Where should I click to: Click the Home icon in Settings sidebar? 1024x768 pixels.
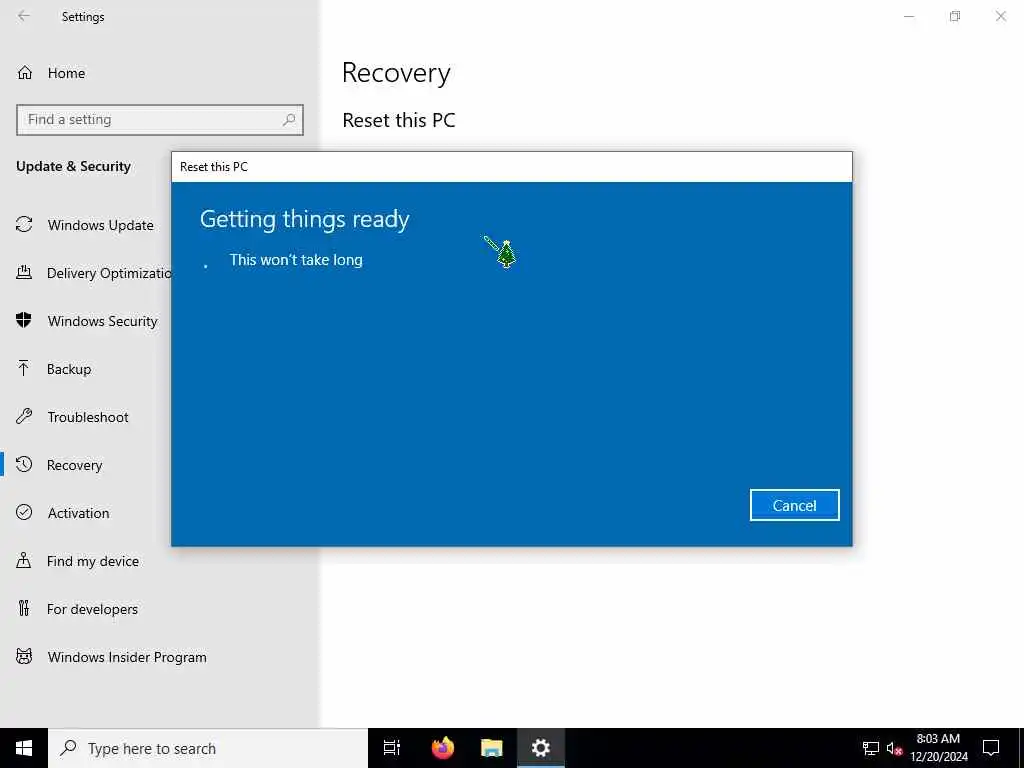(25, 72)
